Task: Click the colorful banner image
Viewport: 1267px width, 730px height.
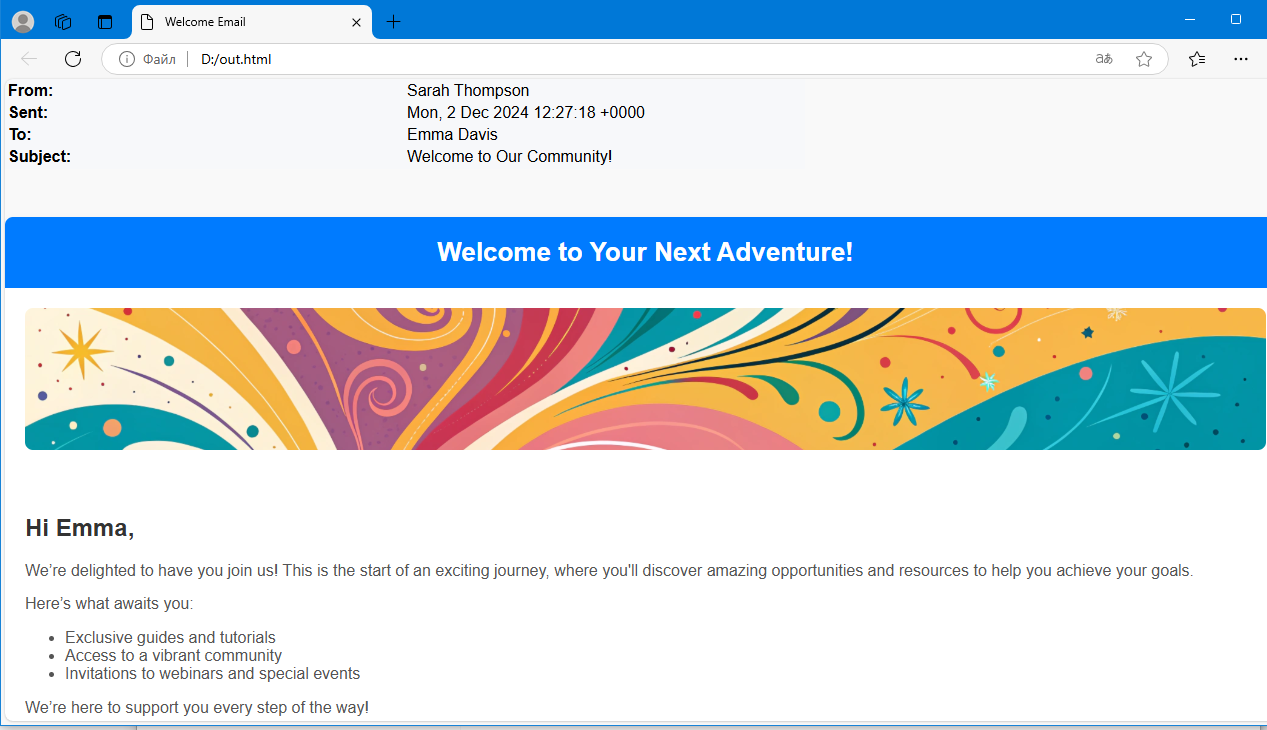Action: [645, 379]
